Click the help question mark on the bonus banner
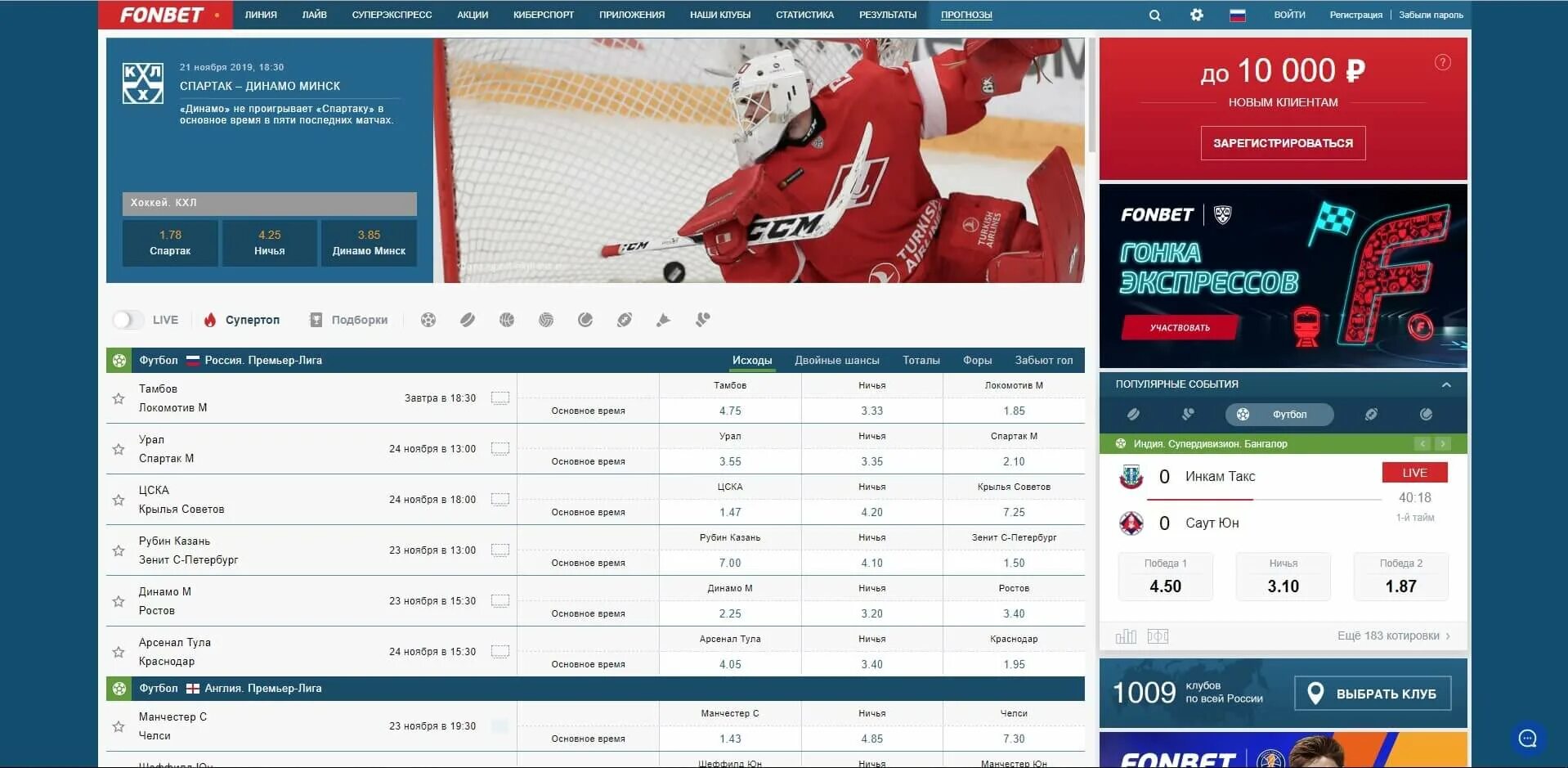The width and height of the screenshot is (1568, 768). click(x=1443, y=62)
